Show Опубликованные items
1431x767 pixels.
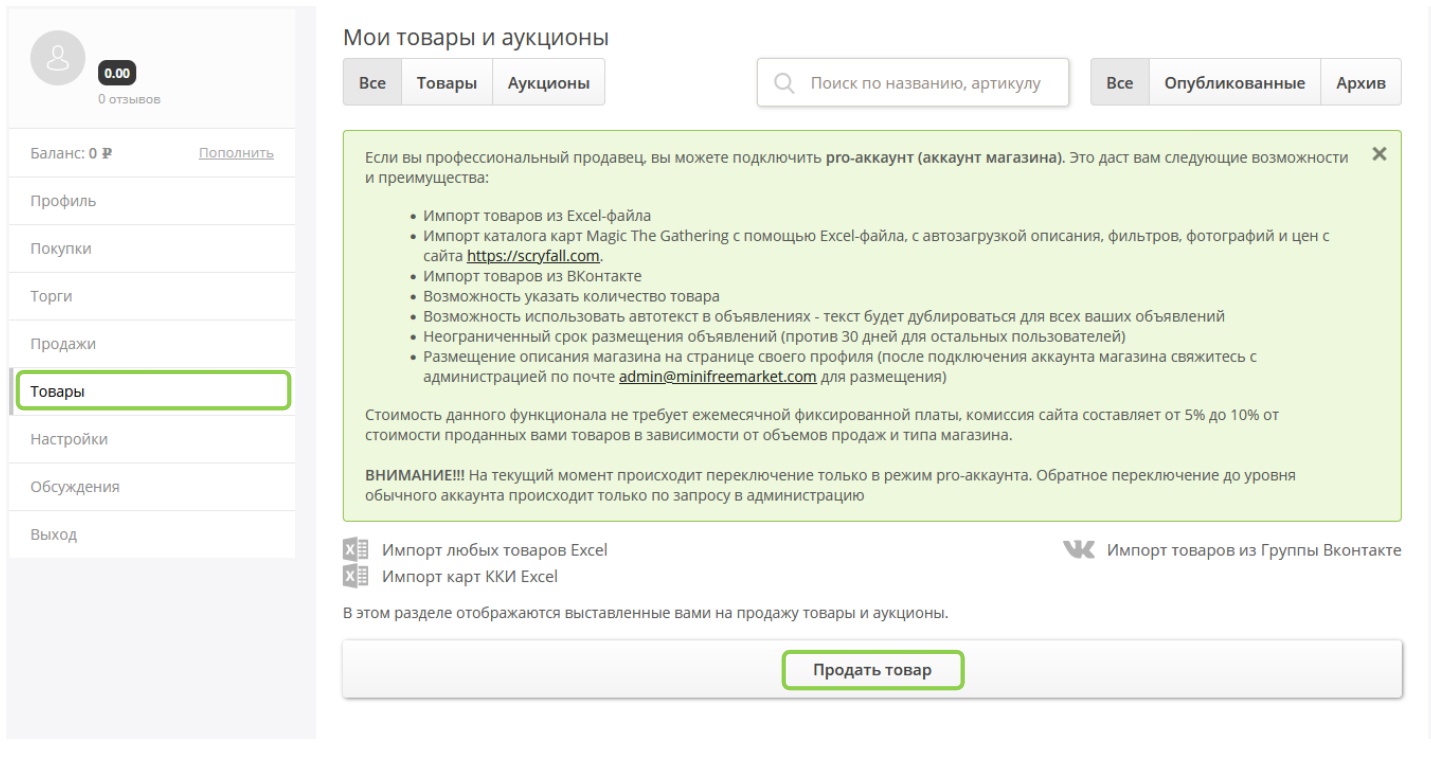[x=1235, y=82]
